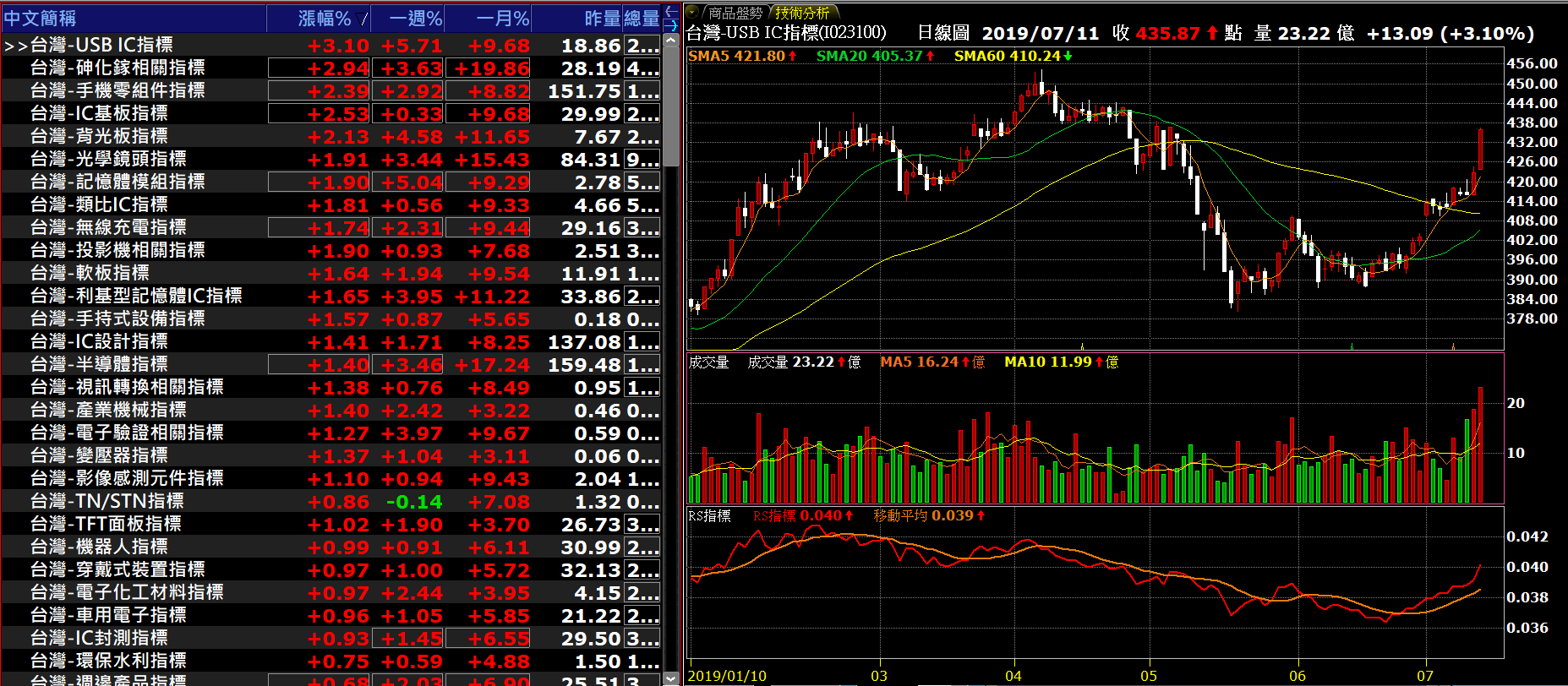Click the left arrow column-scroll icon
This screenshot has height=686, width=1568.
click(x=670, y=11)
